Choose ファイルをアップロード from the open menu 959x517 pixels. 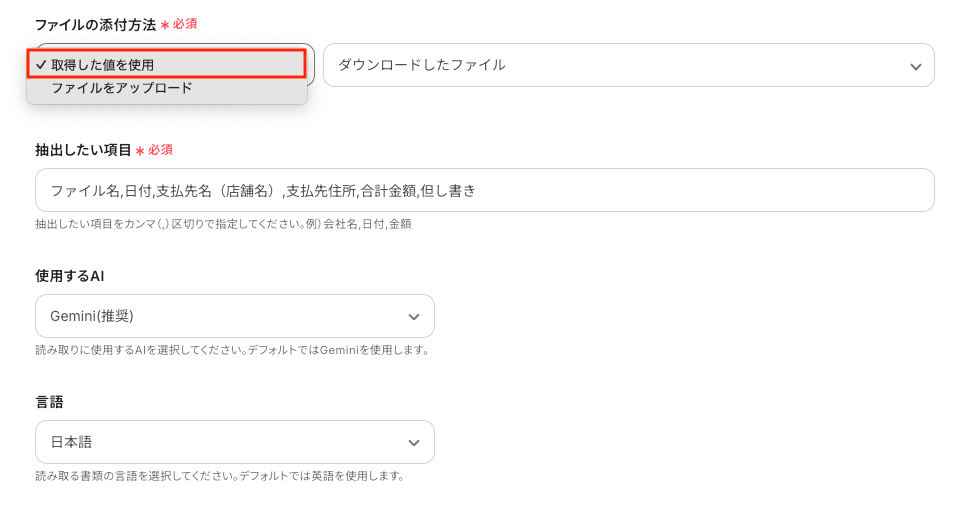[122, 88]
